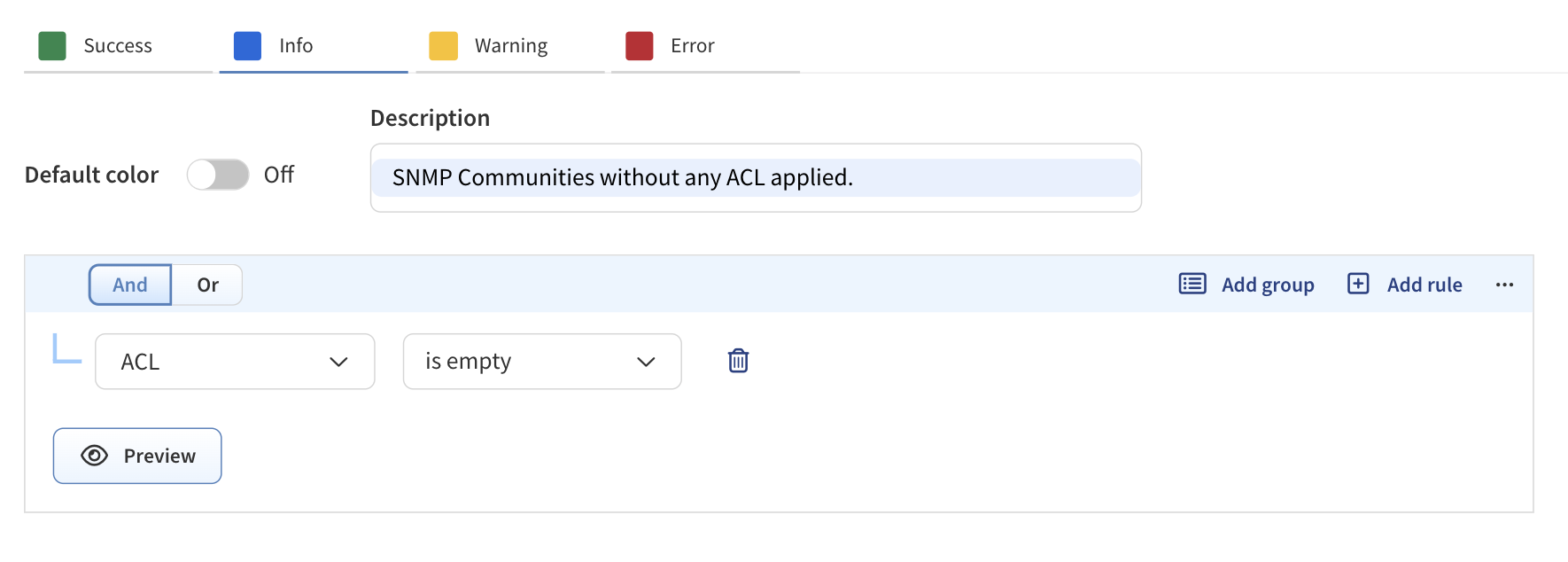The height and width of the screenshot is (562, 1568).
Task: Click the Add group list icon
Action: pos(1192,284)
